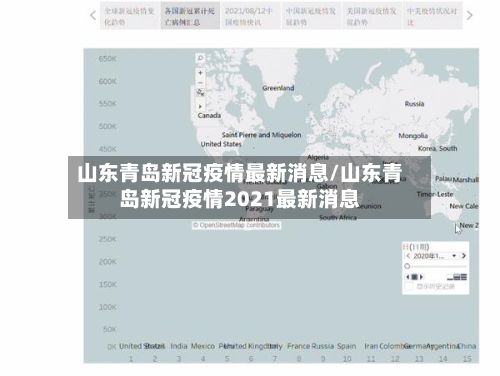The image size is (500, 376).
Task: Click the South Africa map label
Action: click(338, 218)
